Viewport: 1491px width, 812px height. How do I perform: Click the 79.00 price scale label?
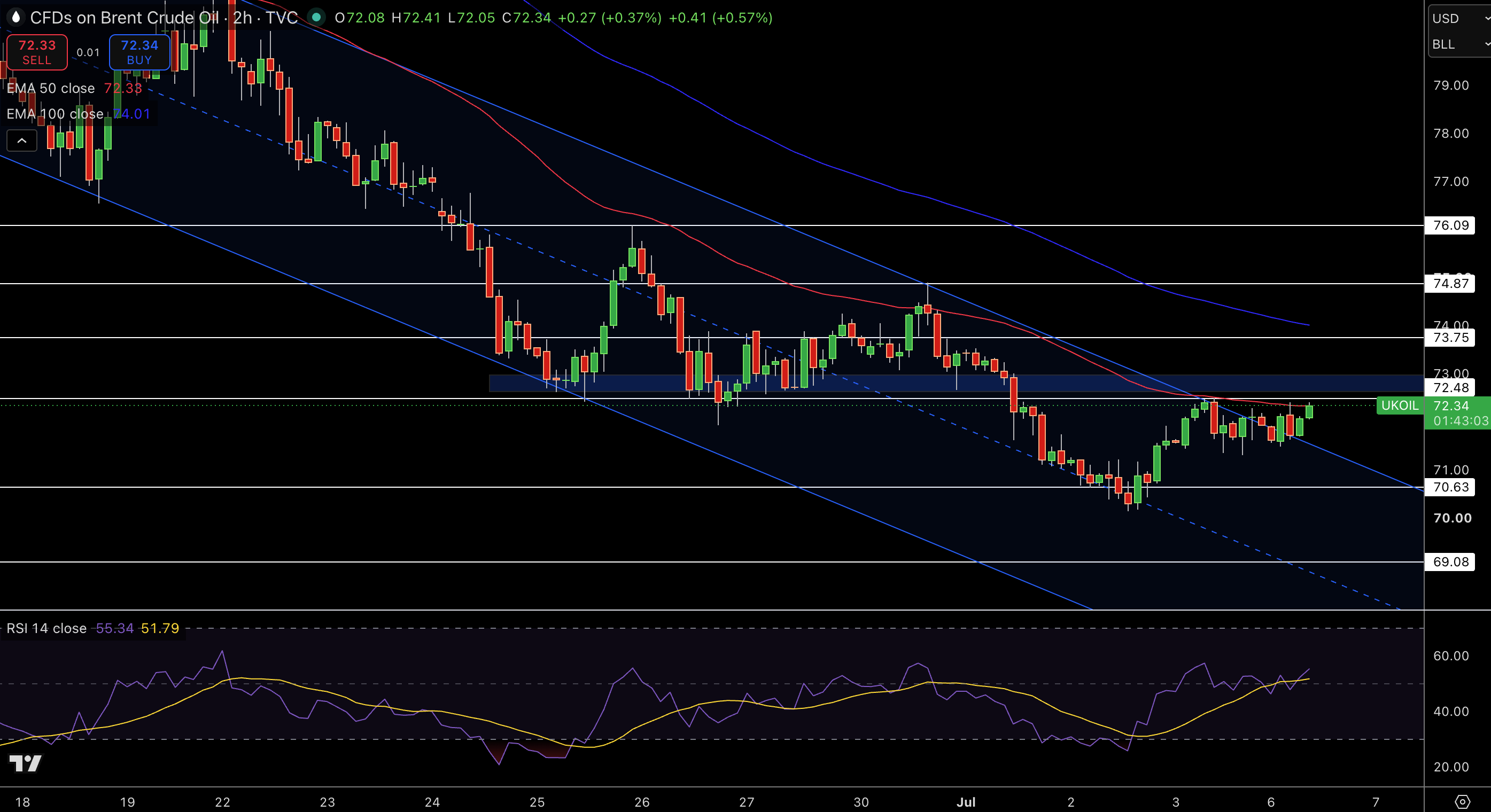(1450, 85)
